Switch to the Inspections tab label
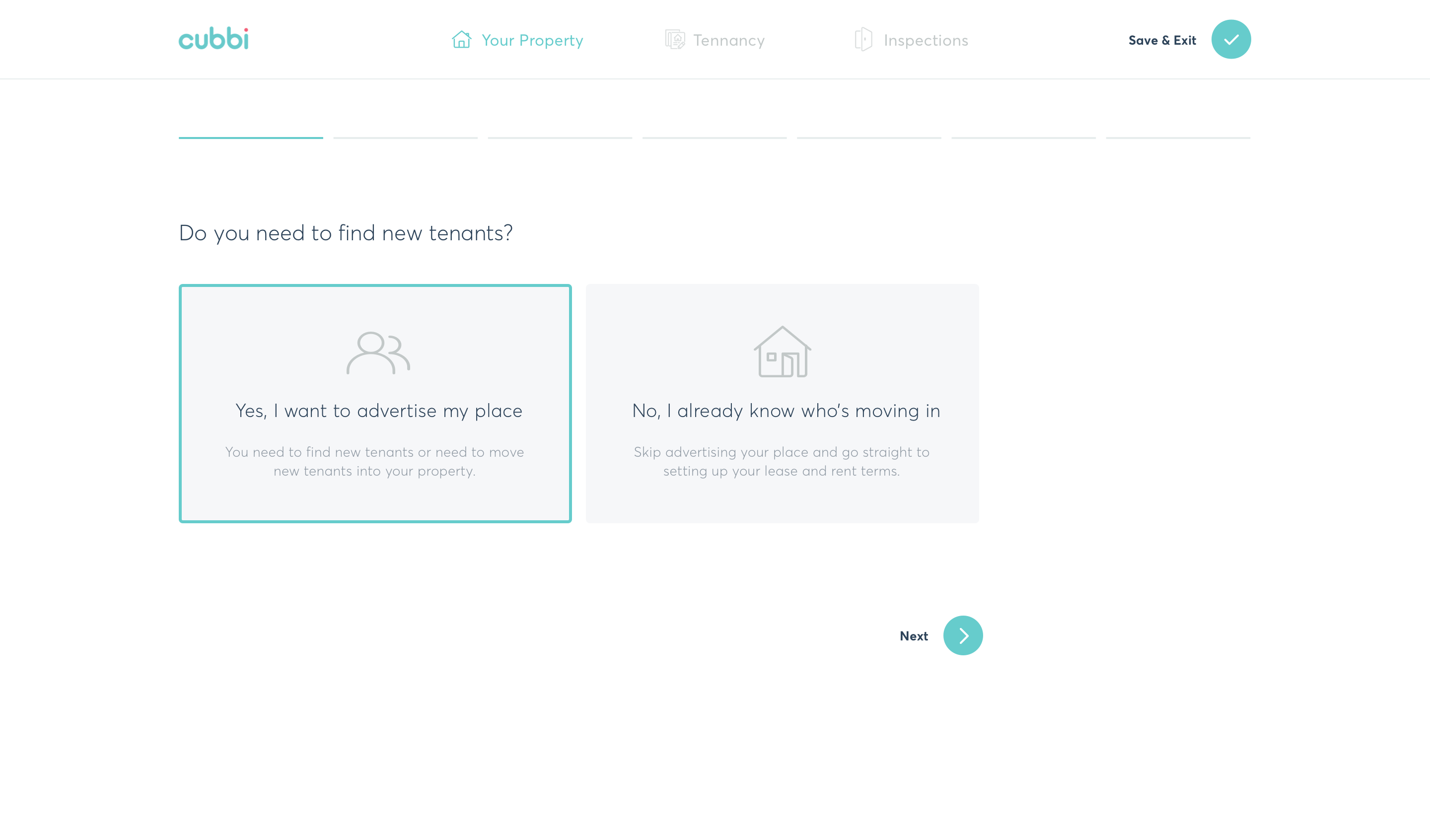This screenshot has width=1430, height=840. click(926, 40)
